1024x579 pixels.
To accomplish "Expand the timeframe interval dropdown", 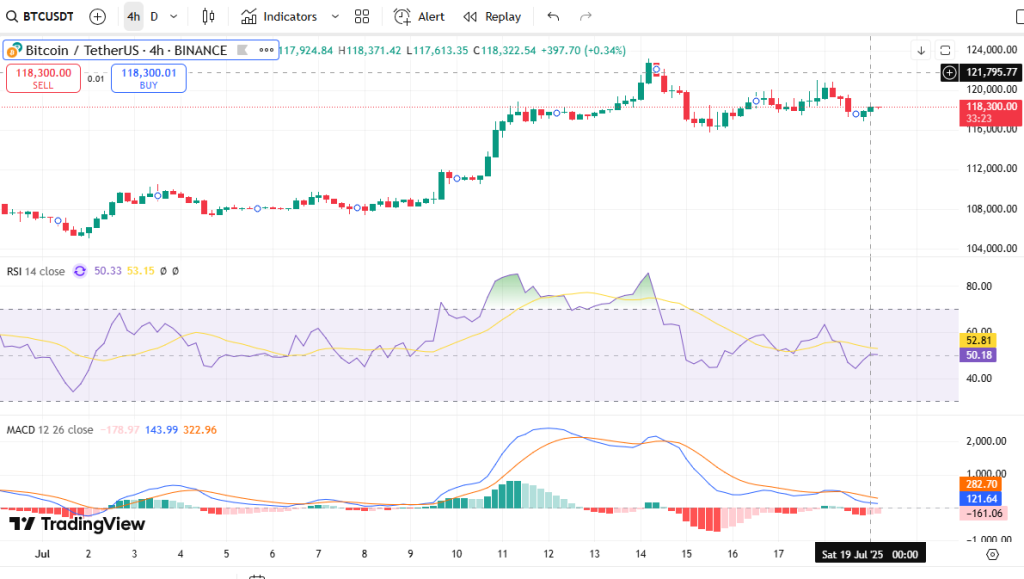I will point(175,16).
